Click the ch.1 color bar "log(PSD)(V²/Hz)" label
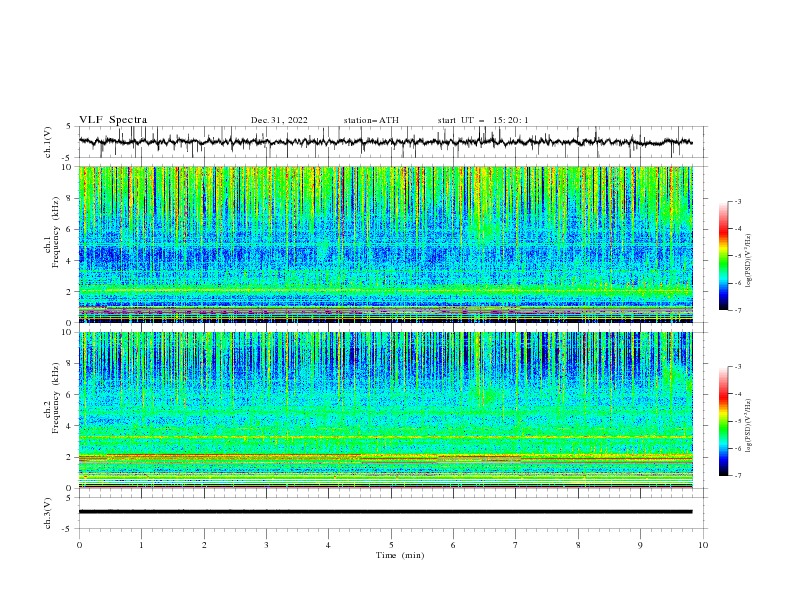The height and width of the screenshot is (612, 792). pyautogui.click(x=749, y=261)
